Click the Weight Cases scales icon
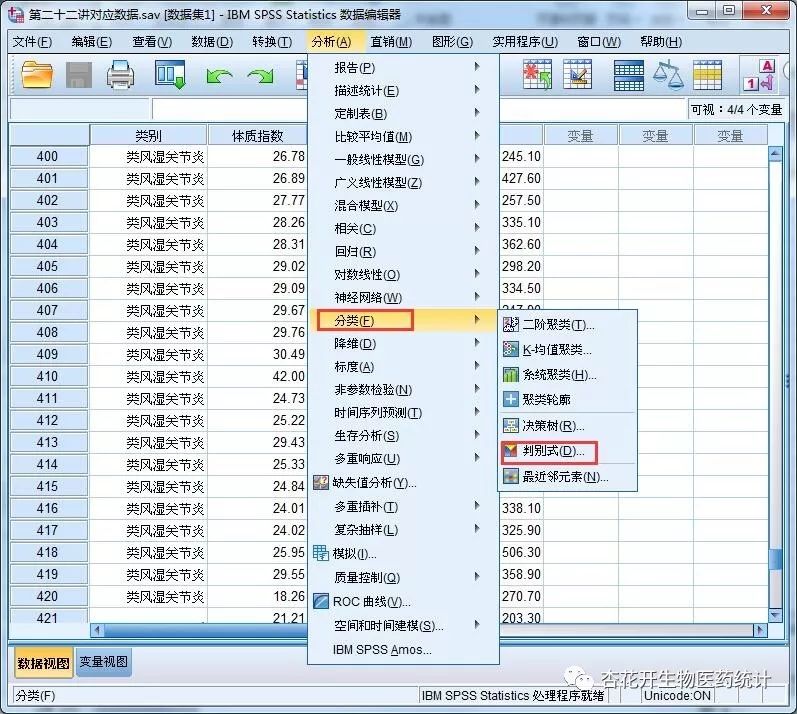This screenshot has width=797, height=714. [x=668, y=75]
